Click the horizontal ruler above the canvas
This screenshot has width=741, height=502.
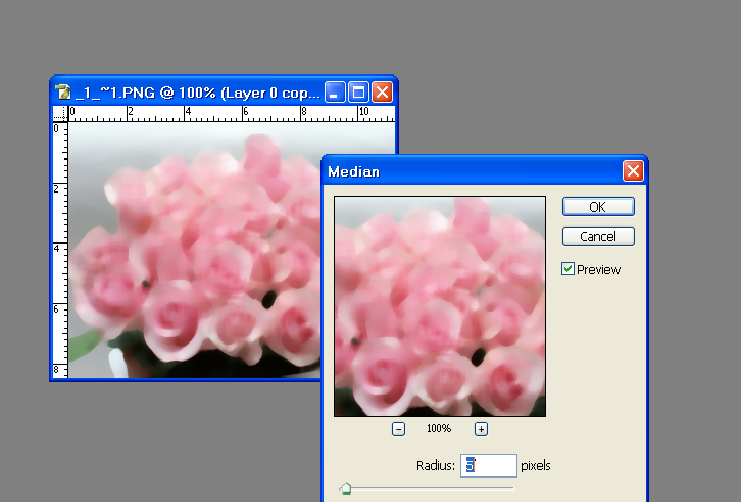click(x=200, y=113)
